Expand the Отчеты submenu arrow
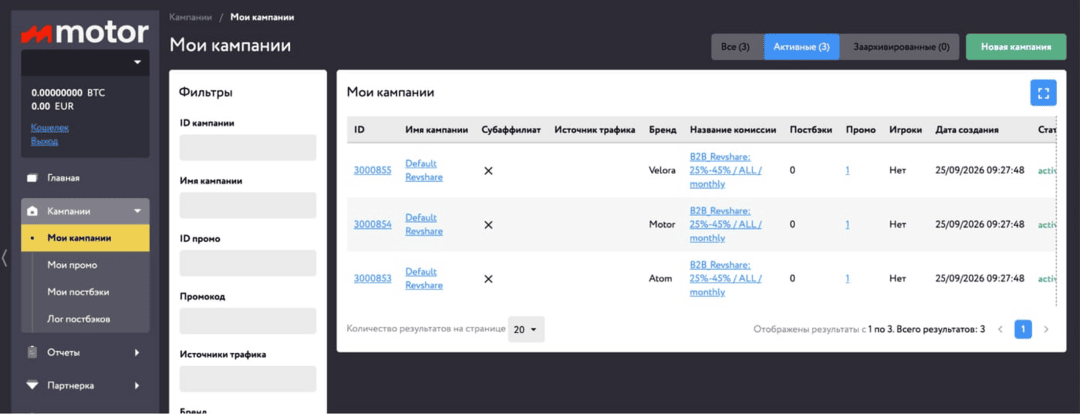1080x414 pixels. click(x=137, y=352)
